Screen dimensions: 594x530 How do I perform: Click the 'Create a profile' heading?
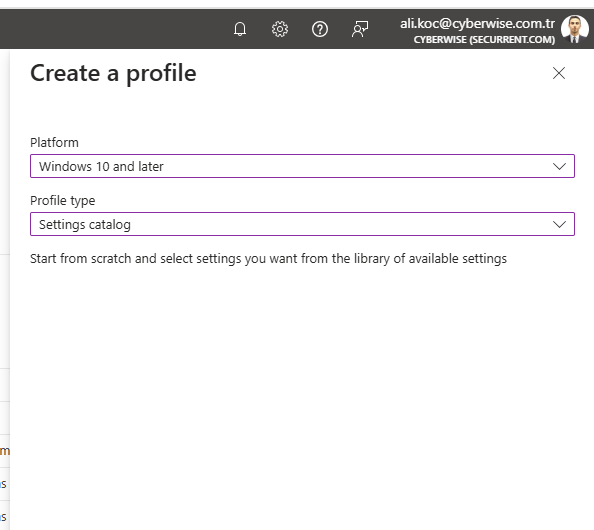[113, 73]
